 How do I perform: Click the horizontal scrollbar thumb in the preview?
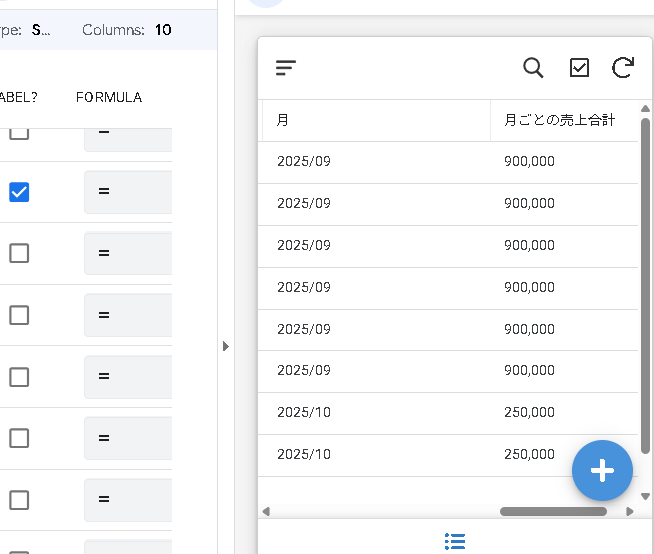pyautogui.click(x=552, y=511)
